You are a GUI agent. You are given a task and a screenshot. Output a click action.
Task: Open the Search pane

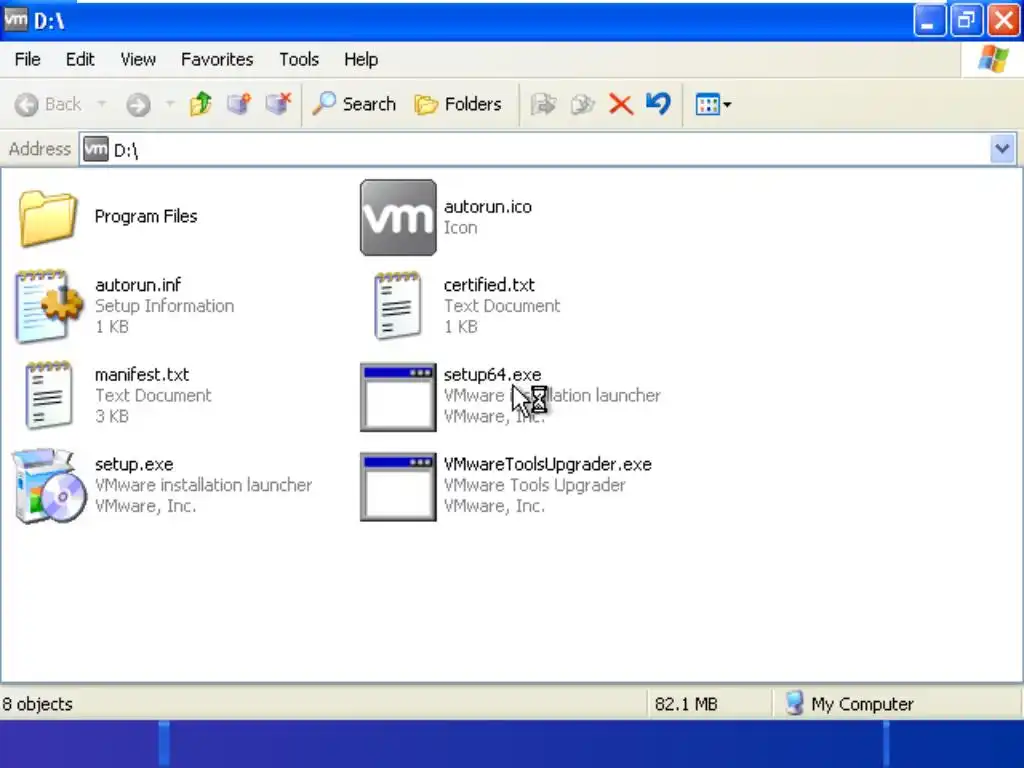[354, 104]
